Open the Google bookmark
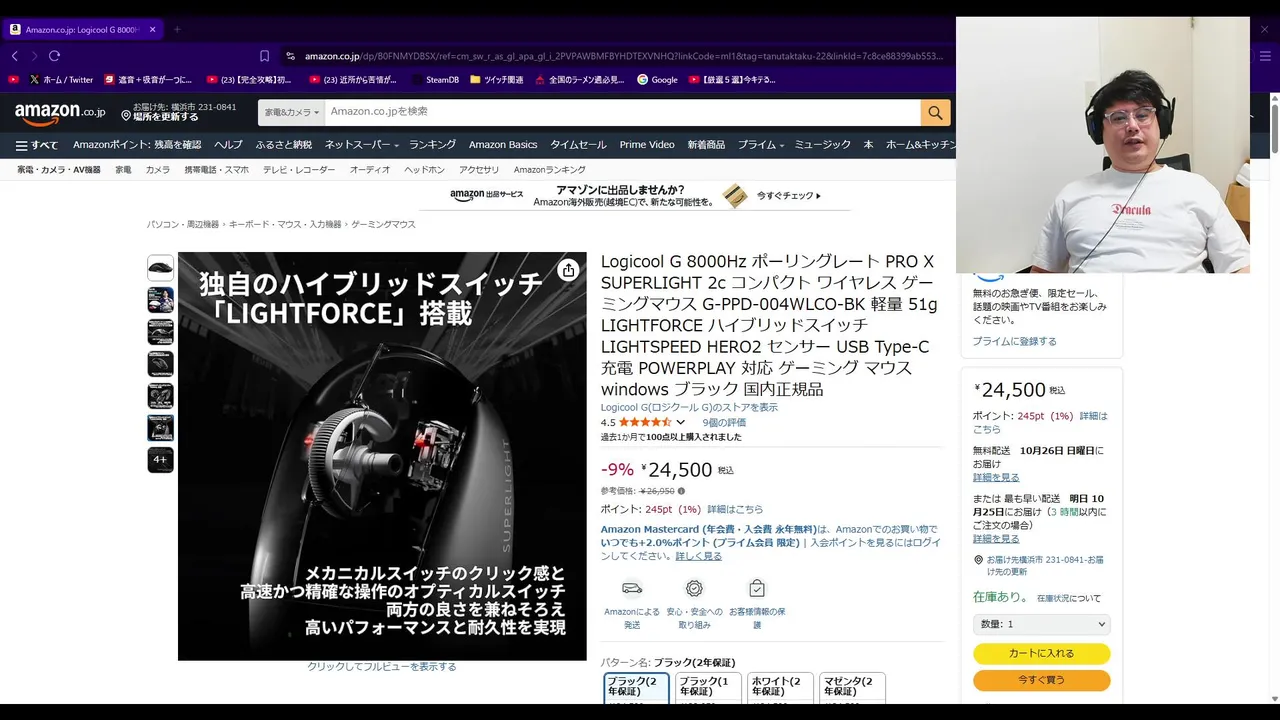This screenshot has width=1280, height=720. pos(657,79)
